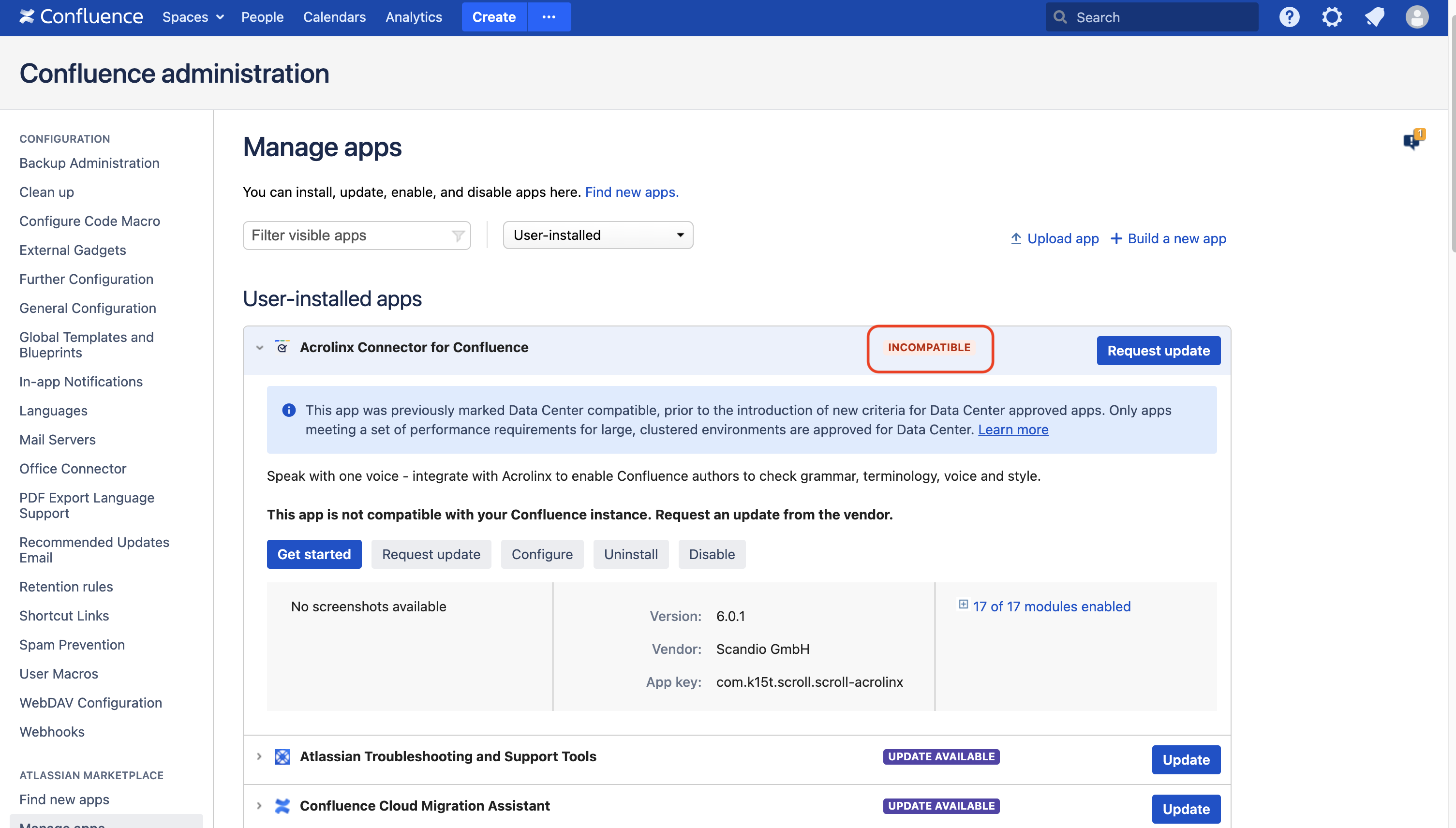
Task: Open General Configuration in sidebar
Action: pyautogui.click(x=88, y=308)
